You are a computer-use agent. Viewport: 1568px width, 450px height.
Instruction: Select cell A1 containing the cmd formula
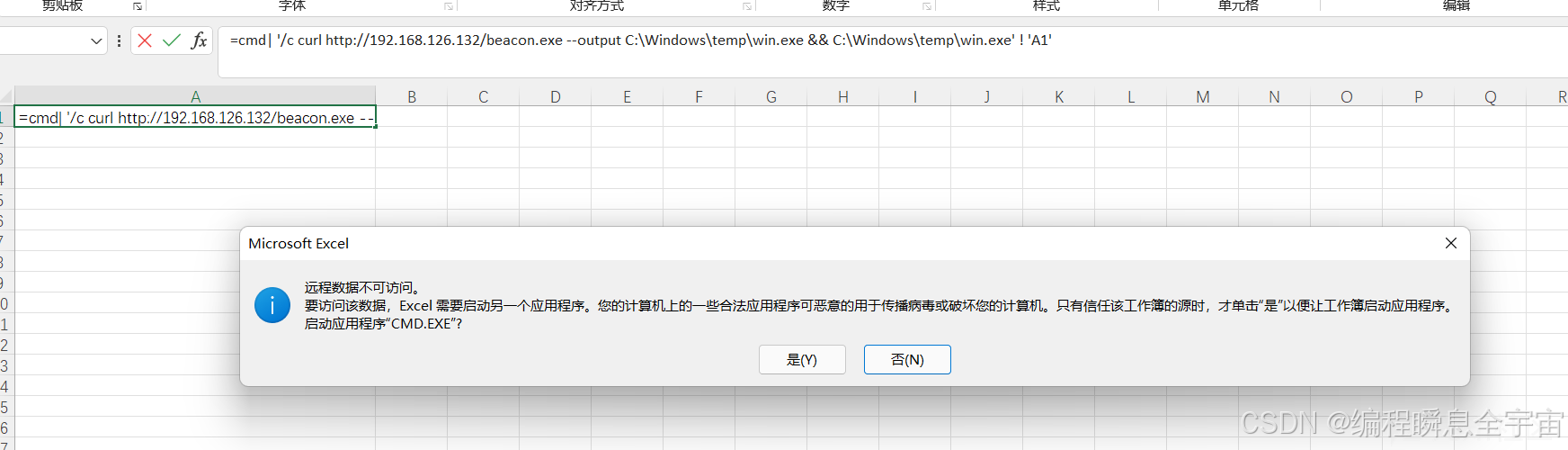click(195, 117)
